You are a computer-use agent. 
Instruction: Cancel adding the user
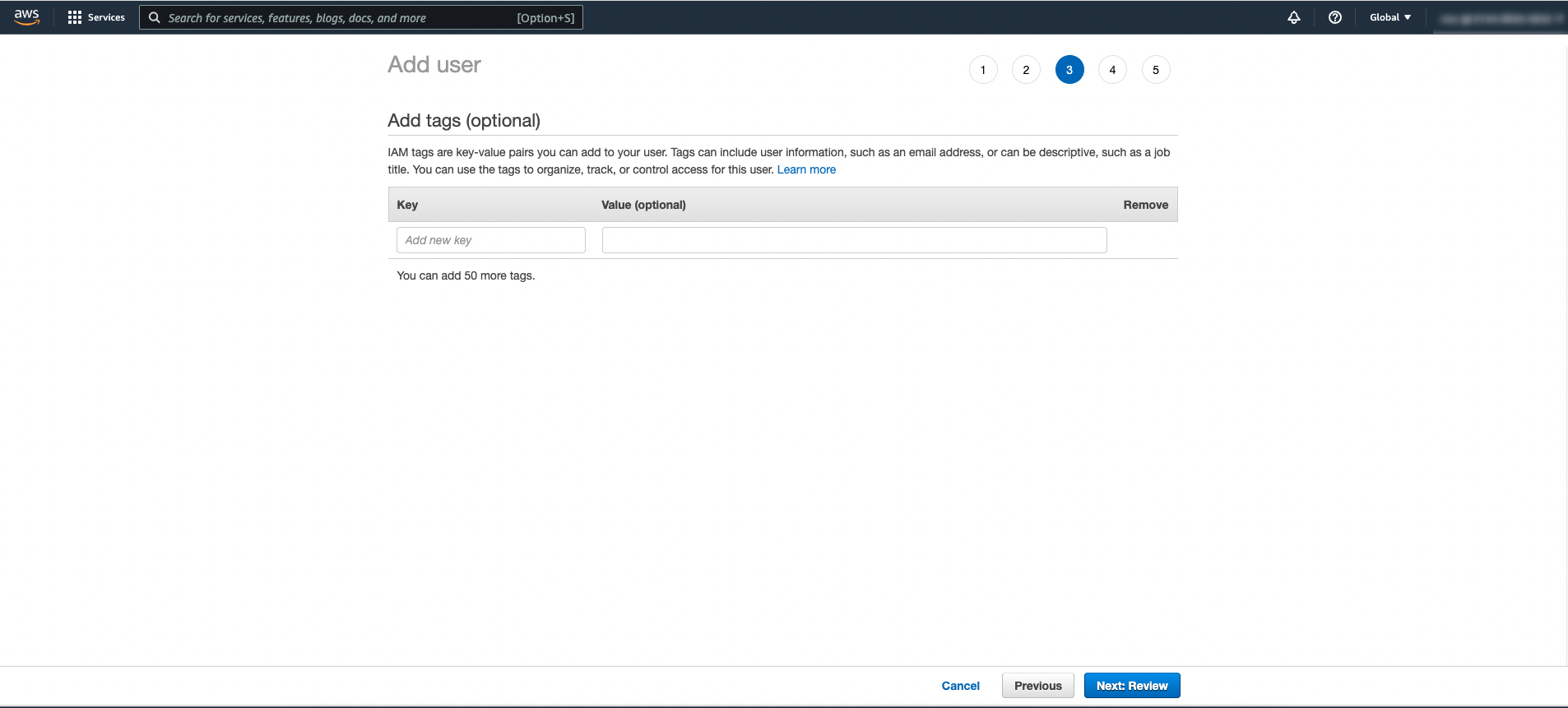click(x=961, y=686)
